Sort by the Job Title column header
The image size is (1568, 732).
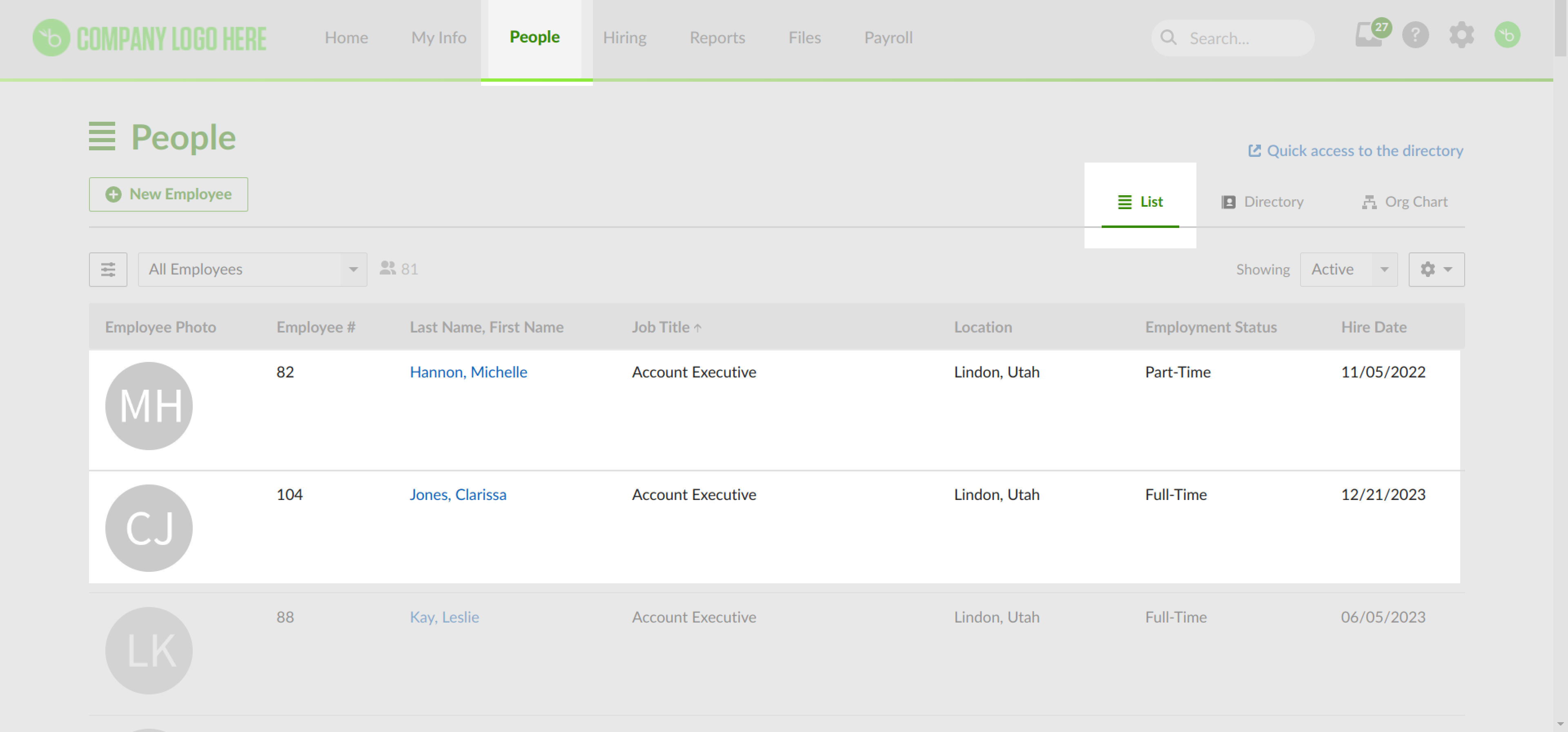click(666, 327)
